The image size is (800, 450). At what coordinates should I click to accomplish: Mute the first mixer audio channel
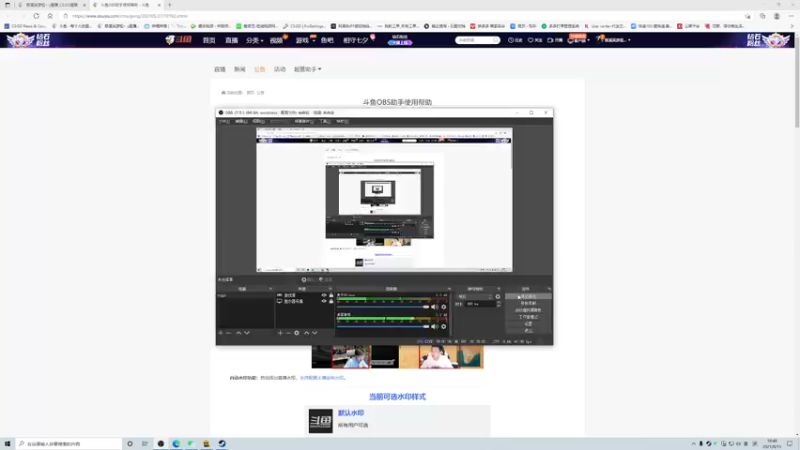(x=434, y=307)
